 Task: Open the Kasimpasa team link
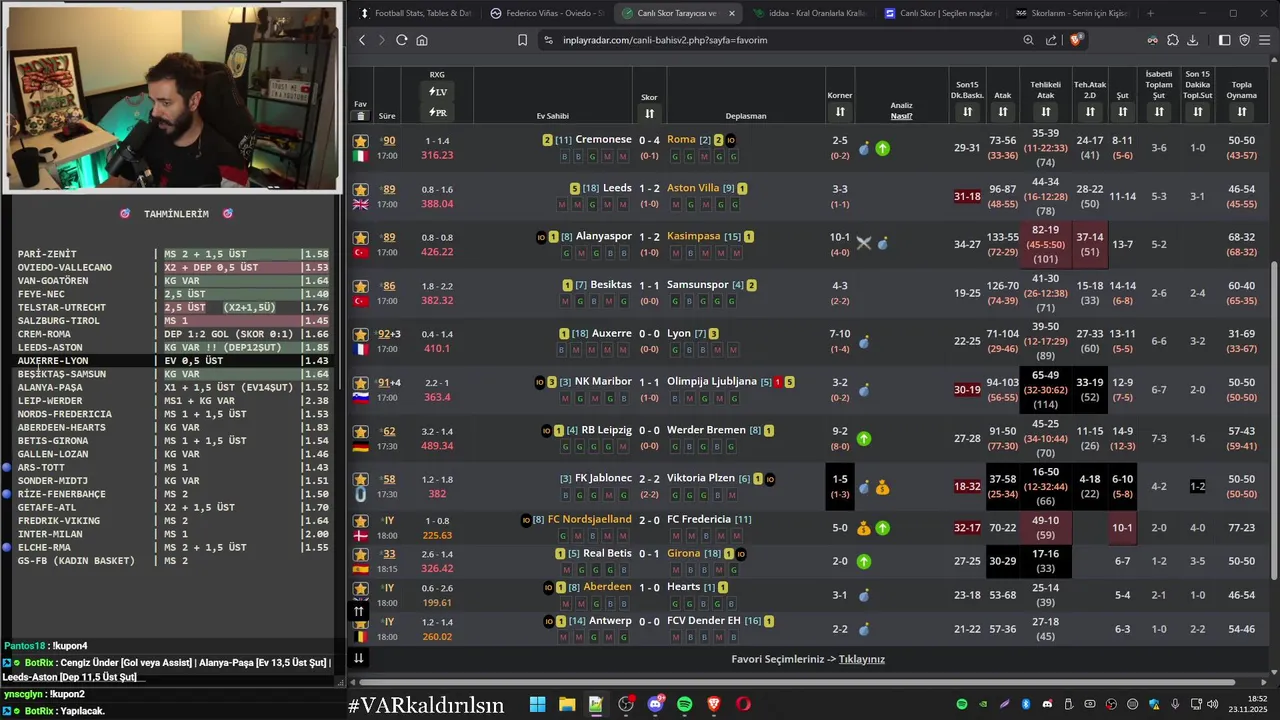693,236
